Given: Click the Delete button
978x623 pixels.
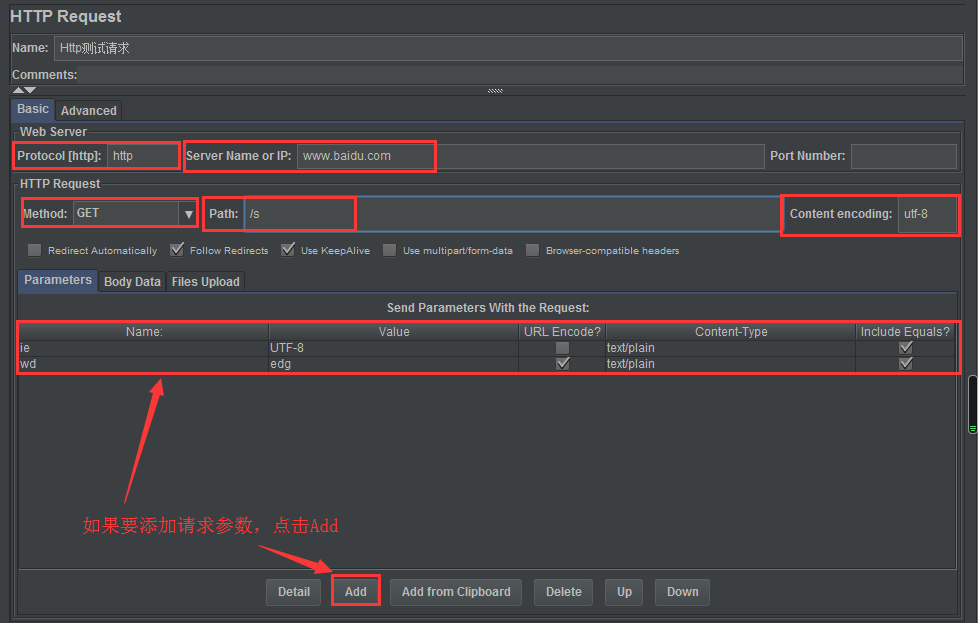Looking at the screenshot, I should tap(563, 592).
